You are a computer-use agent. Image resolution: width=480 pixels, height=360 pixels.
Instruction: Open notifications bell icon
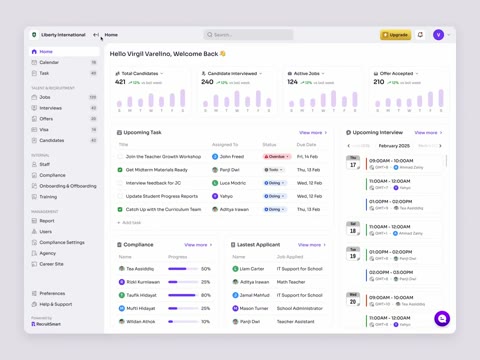point(420,35)
